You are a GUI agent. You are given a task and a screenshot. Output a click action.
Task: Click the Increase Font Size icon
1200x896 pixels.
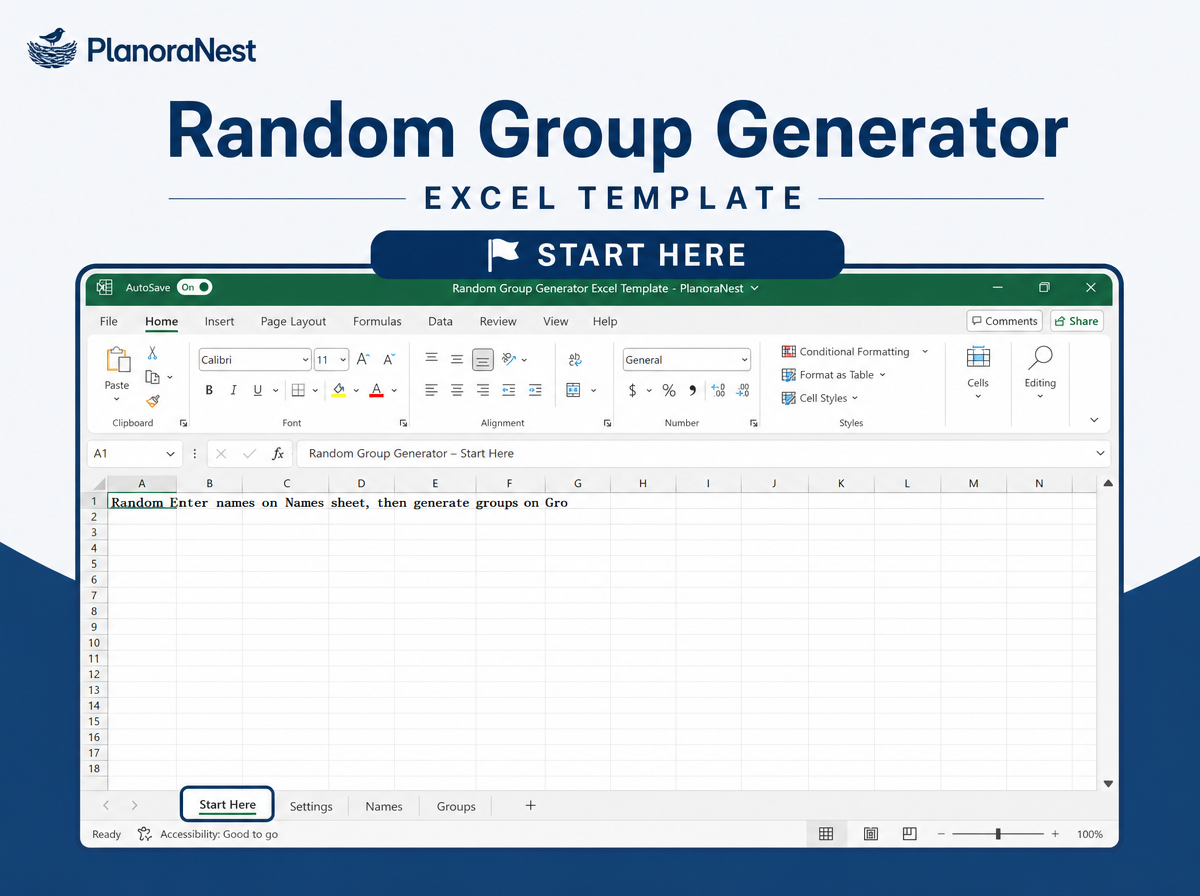click(364, 359)
